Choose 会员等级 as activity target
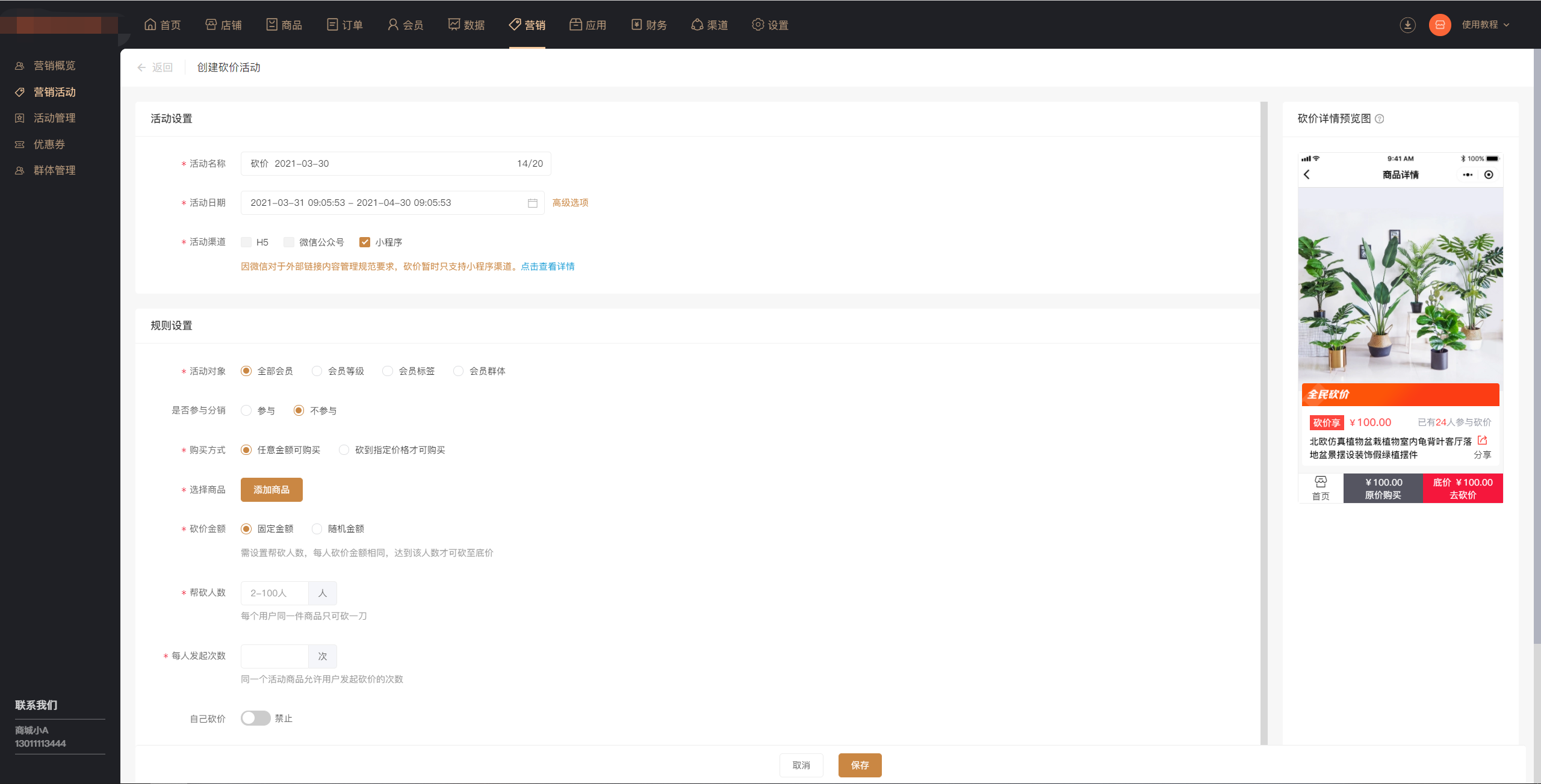 317,371
